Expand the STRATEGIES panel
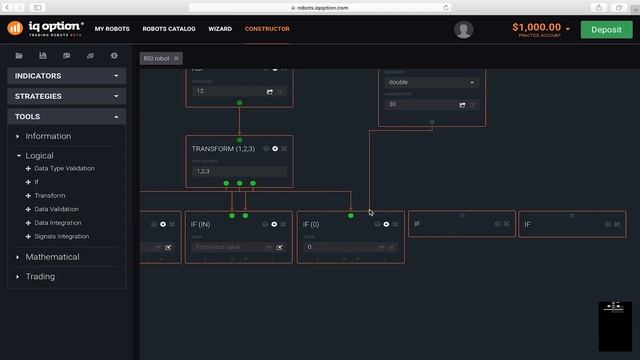The height and width of the screenshot is (360, 640). 67,96
